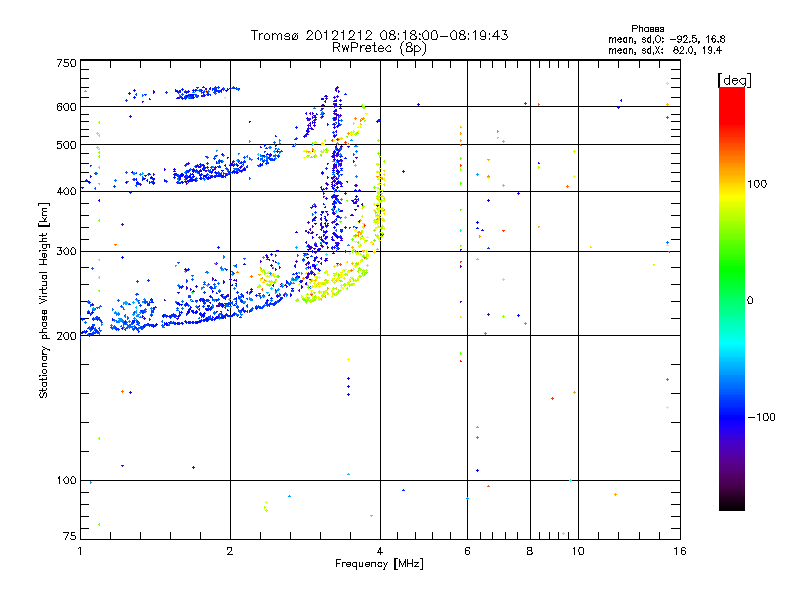Click the 100 km height tick label
Image resolution: width=800 pixels, height=600 pixels.
(66, 480)
